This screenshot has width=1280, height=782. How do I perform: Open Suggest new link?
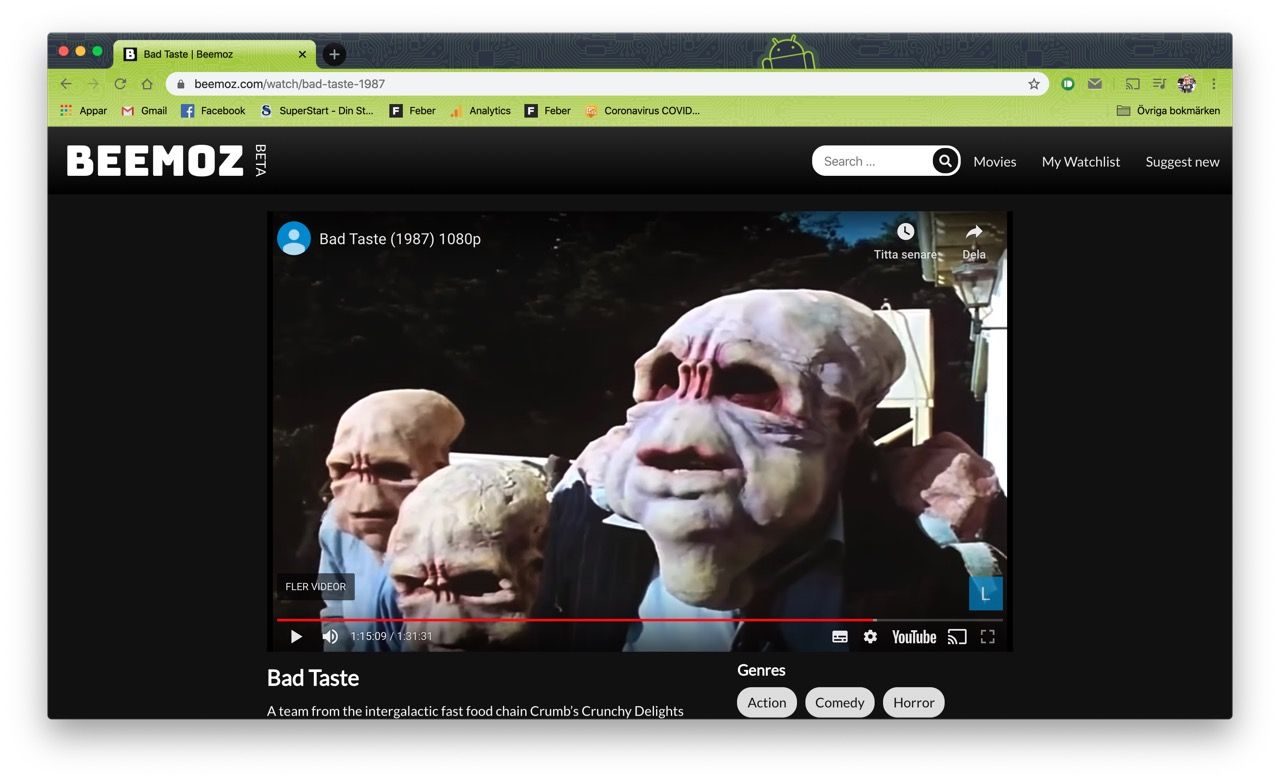point(1182,162)
